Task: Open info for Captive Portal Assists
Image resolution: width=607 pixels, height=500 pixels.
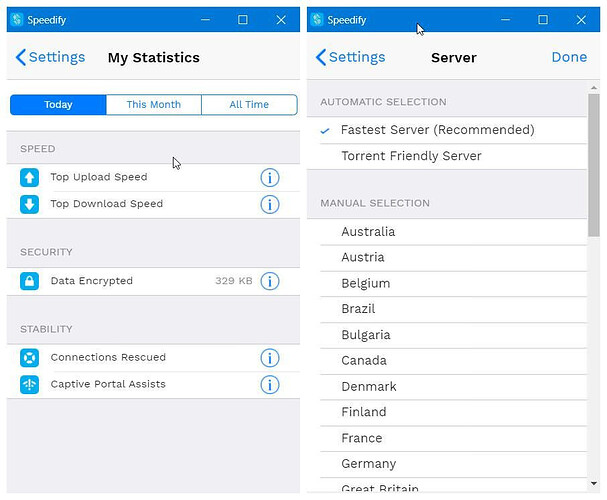Action: click(270, 385)
